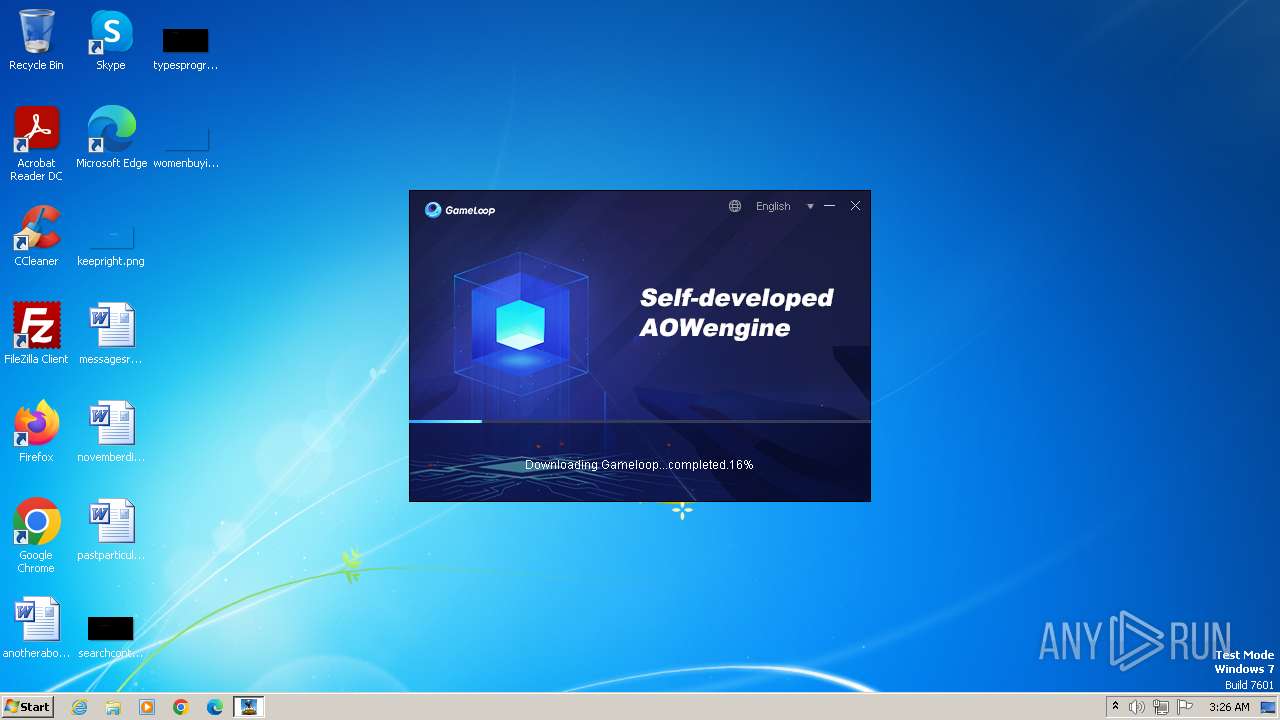
Task: Select the Firefox desktop shortcut
Action: [x=36, y=431]
